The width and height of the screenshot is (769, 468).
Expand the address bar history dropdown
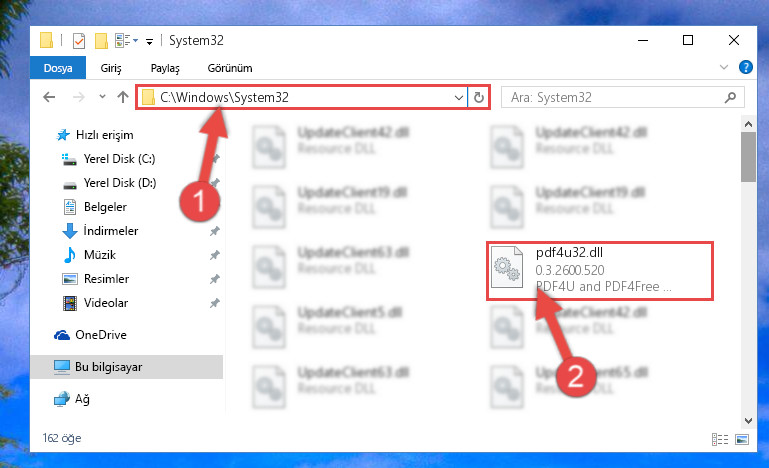[x=459, y=98]
